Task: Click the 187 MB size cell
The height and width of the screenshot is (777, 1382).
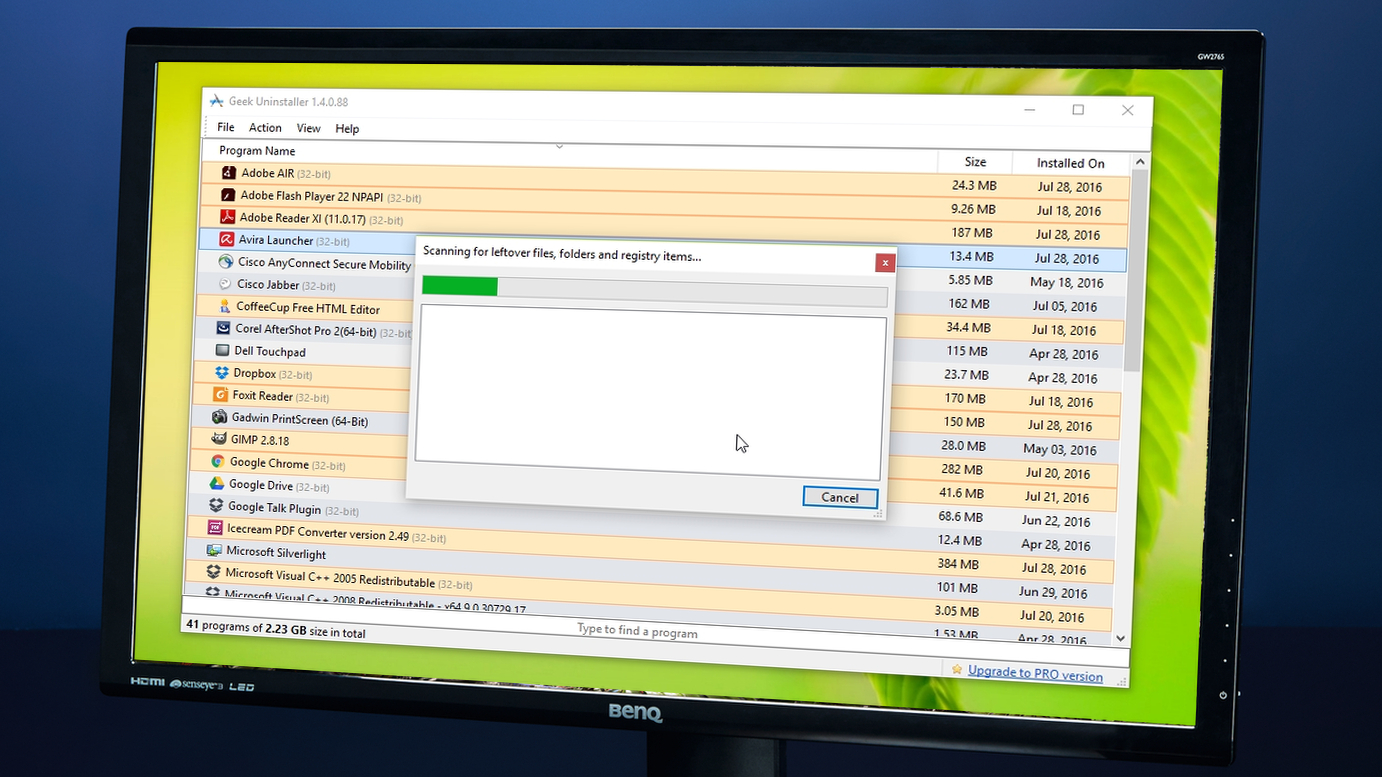Action: [972, 233]
